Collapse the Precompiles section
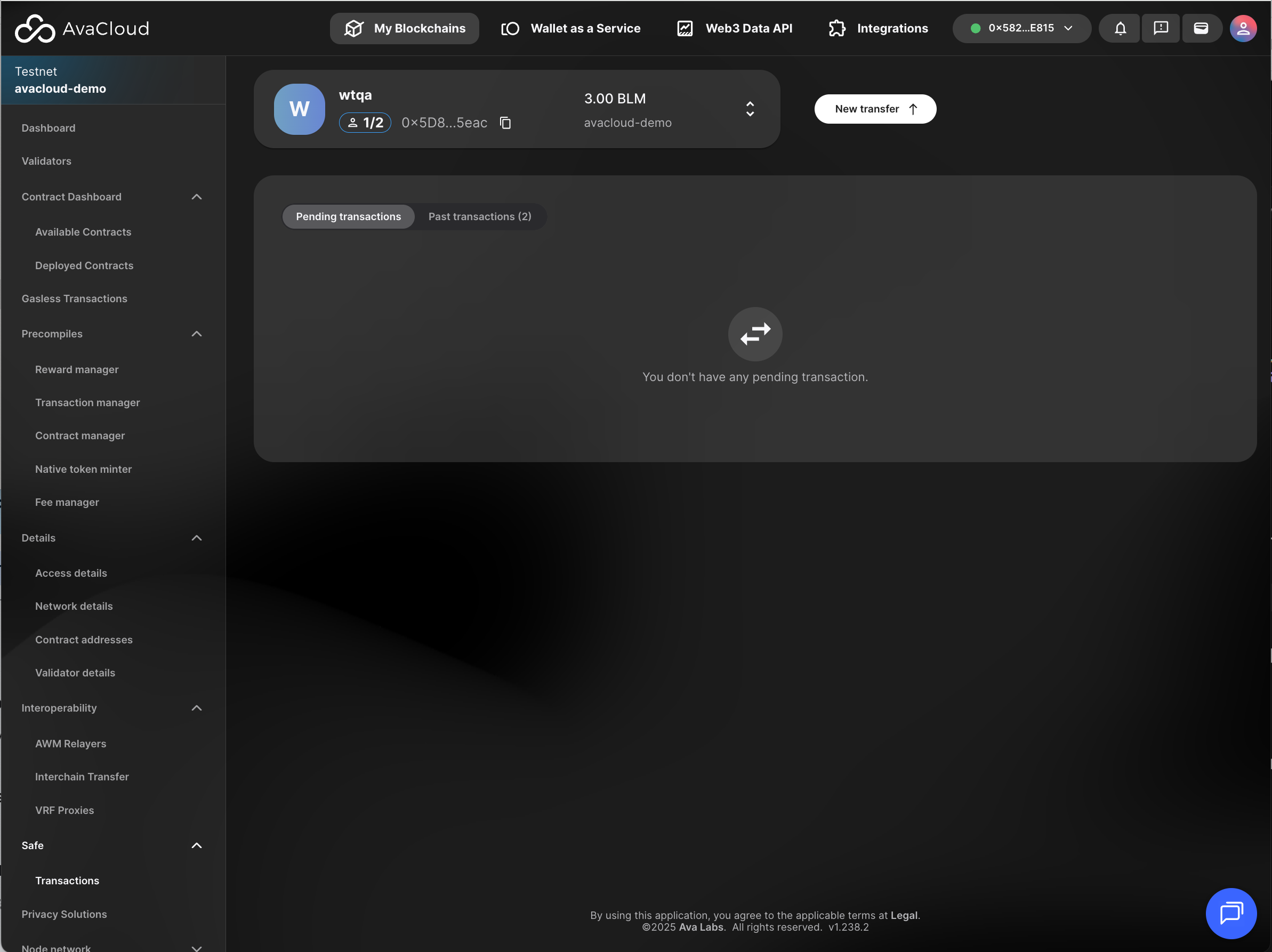1272x952 pixels. [196, 334]
